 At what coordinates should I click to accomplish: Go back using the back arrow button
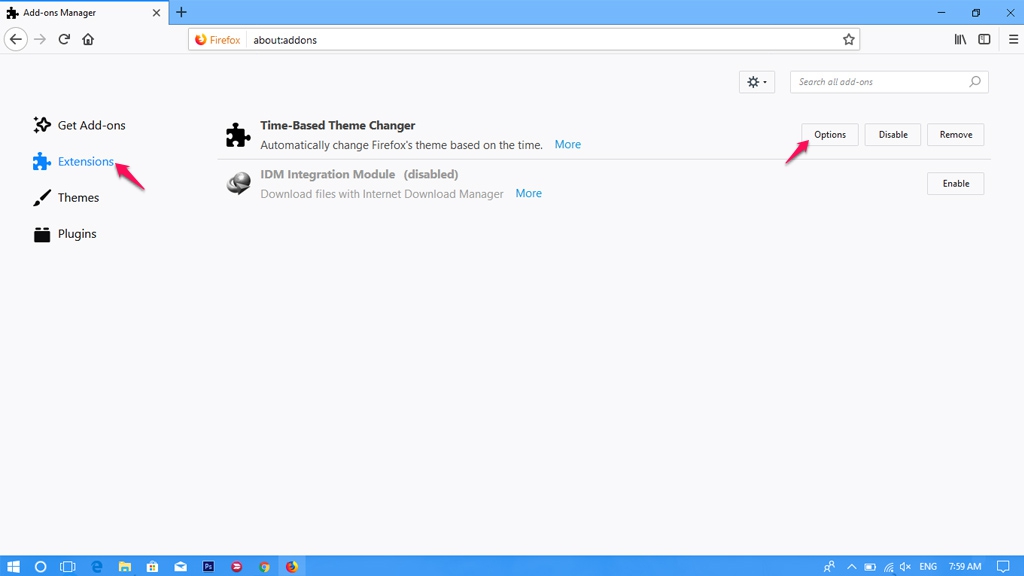pos(16,39)
